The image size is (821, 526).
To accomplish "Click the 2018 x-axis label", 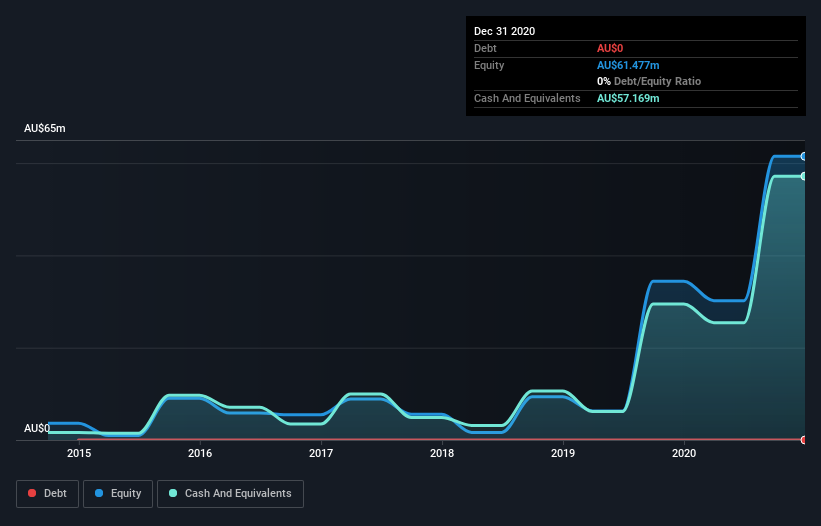I will point(442,453).
